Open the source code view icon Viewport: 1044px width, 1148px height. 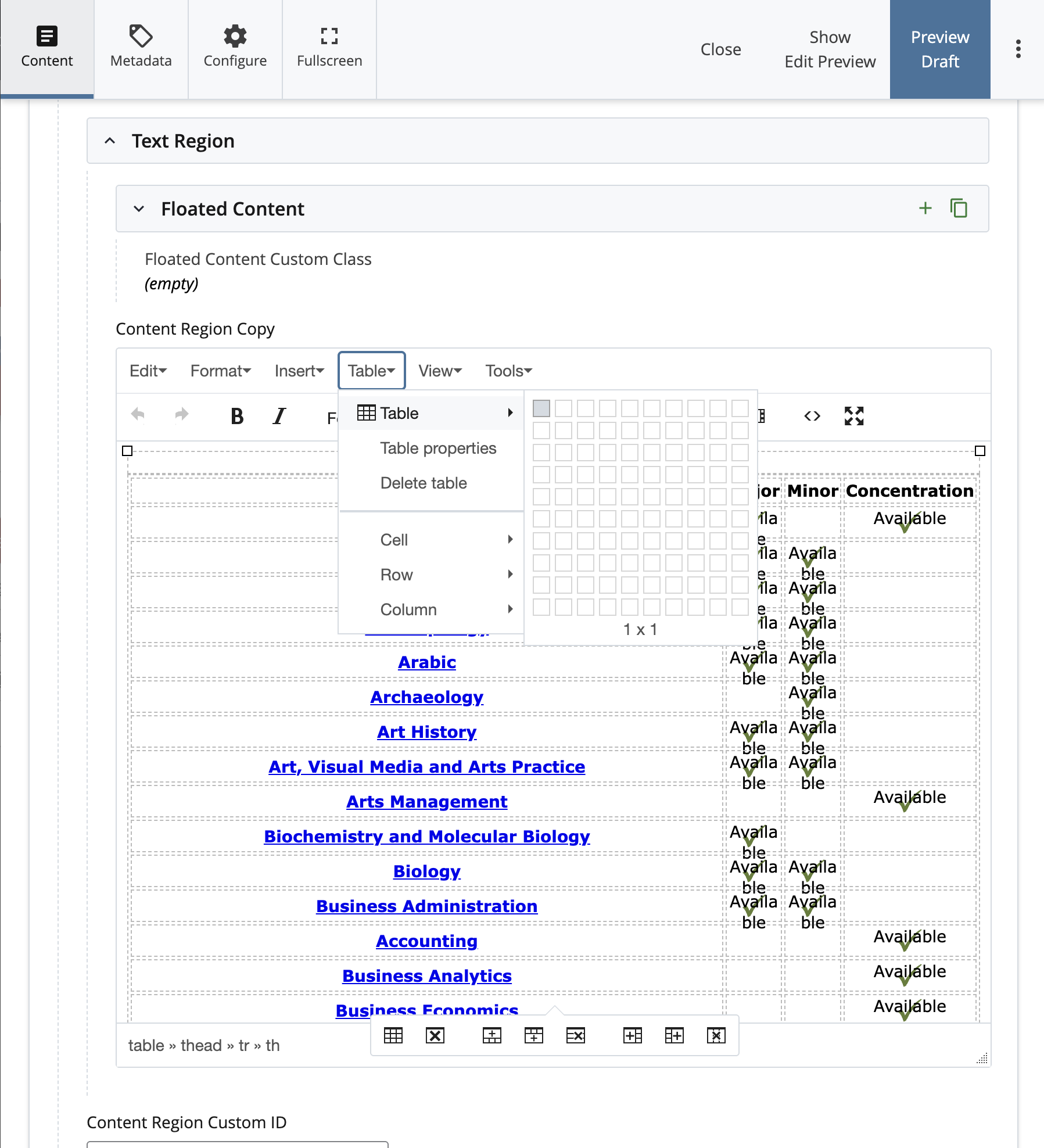pyautogui.click(x=813, y=415)
